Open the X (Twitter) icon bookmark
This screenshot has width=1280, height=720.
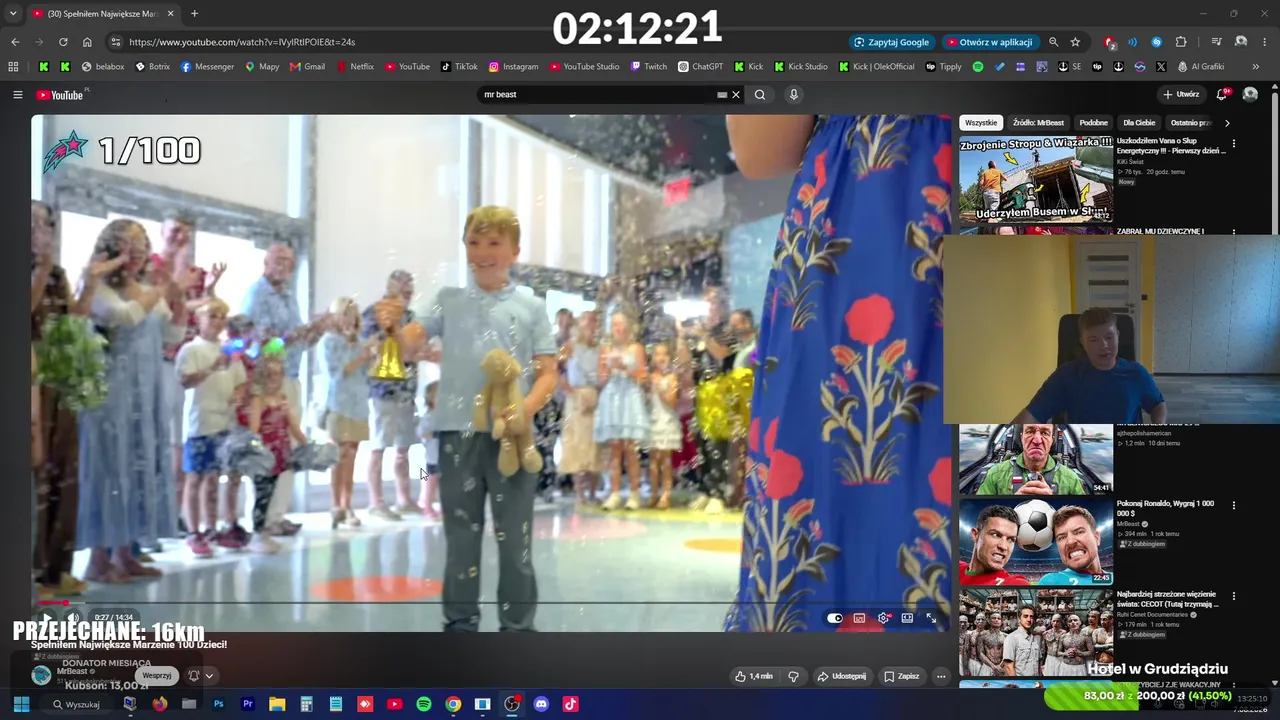pyautogui.click(x=1161, y=67)
